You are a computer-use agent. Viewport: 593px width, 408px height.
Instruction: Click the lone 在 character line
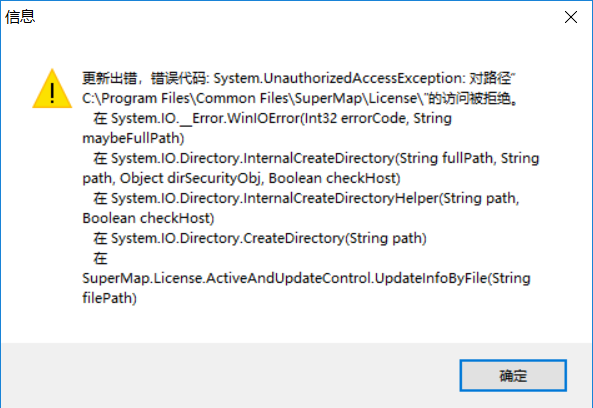pyautogui.click(x=100, y=258)
